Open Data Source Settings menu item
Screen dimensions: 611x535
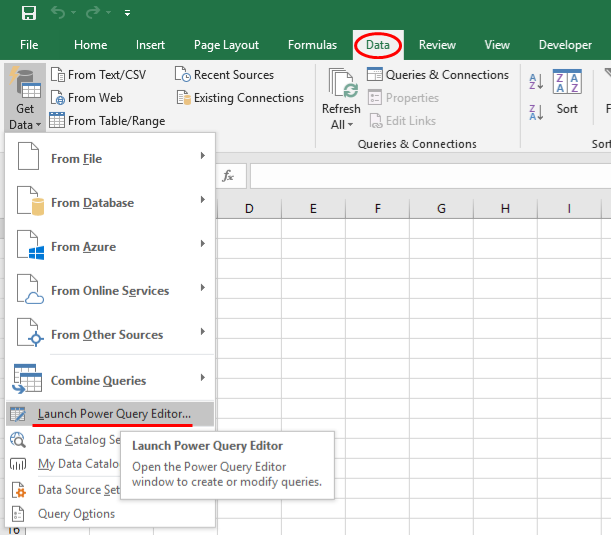coord(65,489)
